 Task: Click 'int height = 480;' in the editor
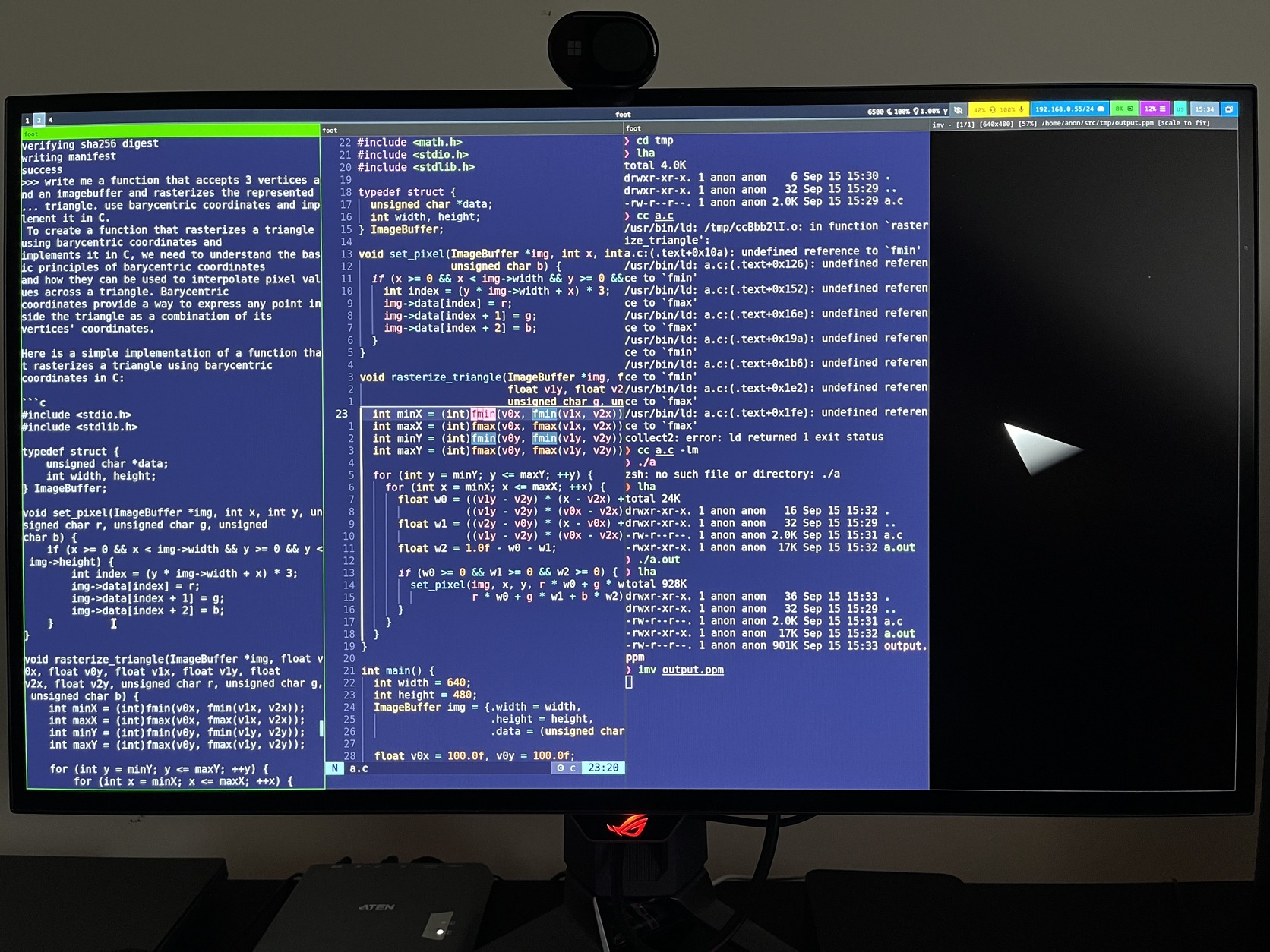[425, 695]
